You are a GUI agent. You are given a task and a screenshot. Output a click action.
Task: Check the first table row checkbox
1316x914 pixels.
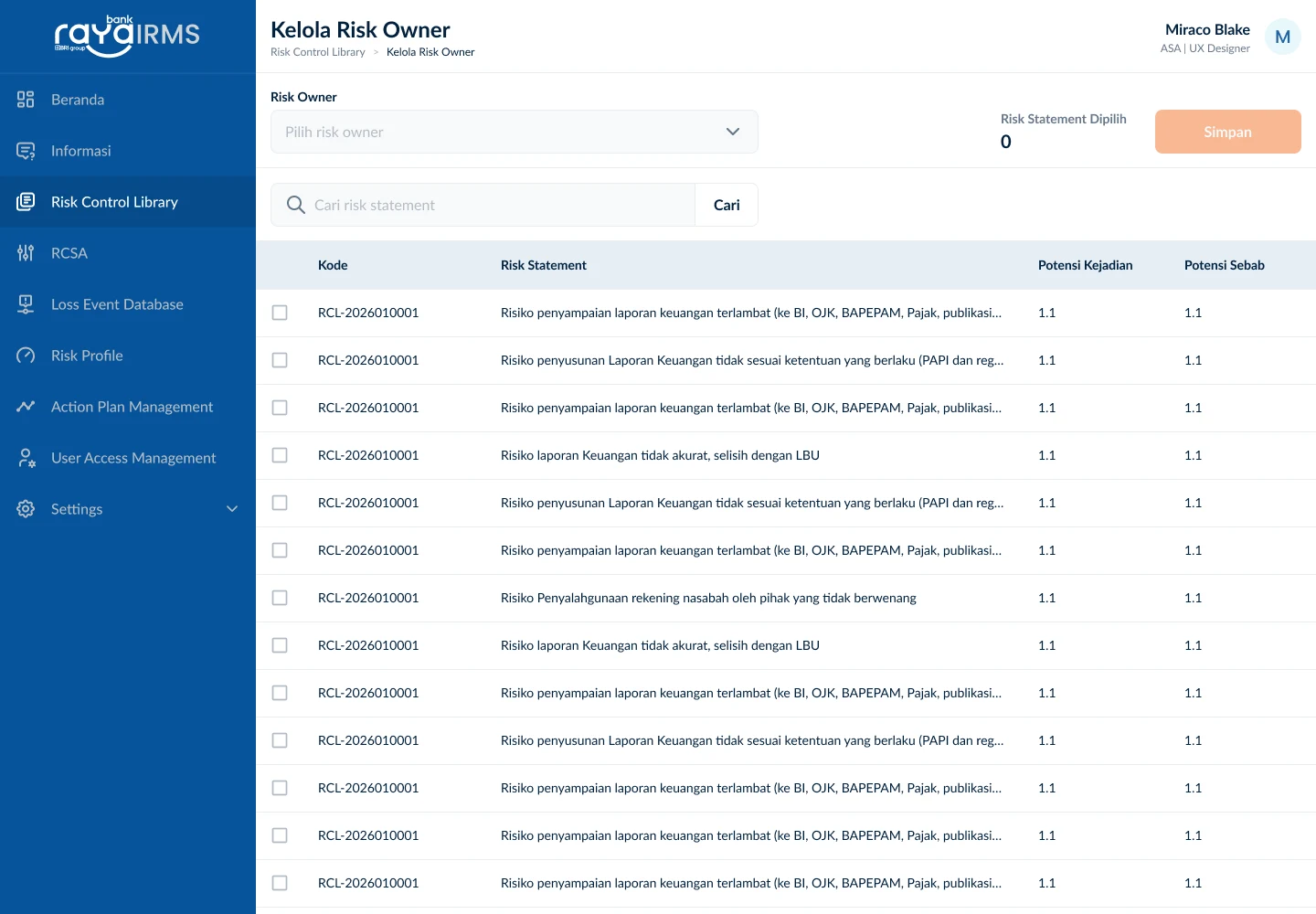280,313
